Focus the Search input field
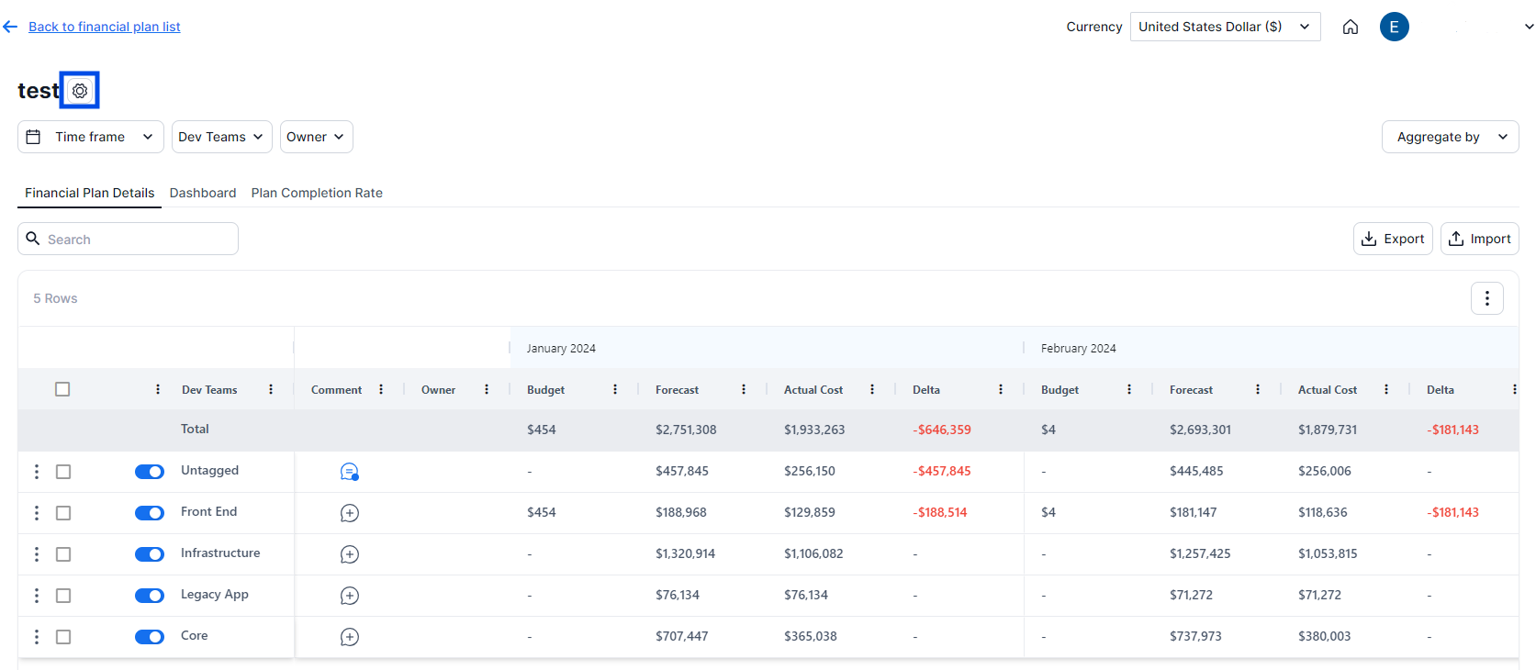 click(128, 239)
